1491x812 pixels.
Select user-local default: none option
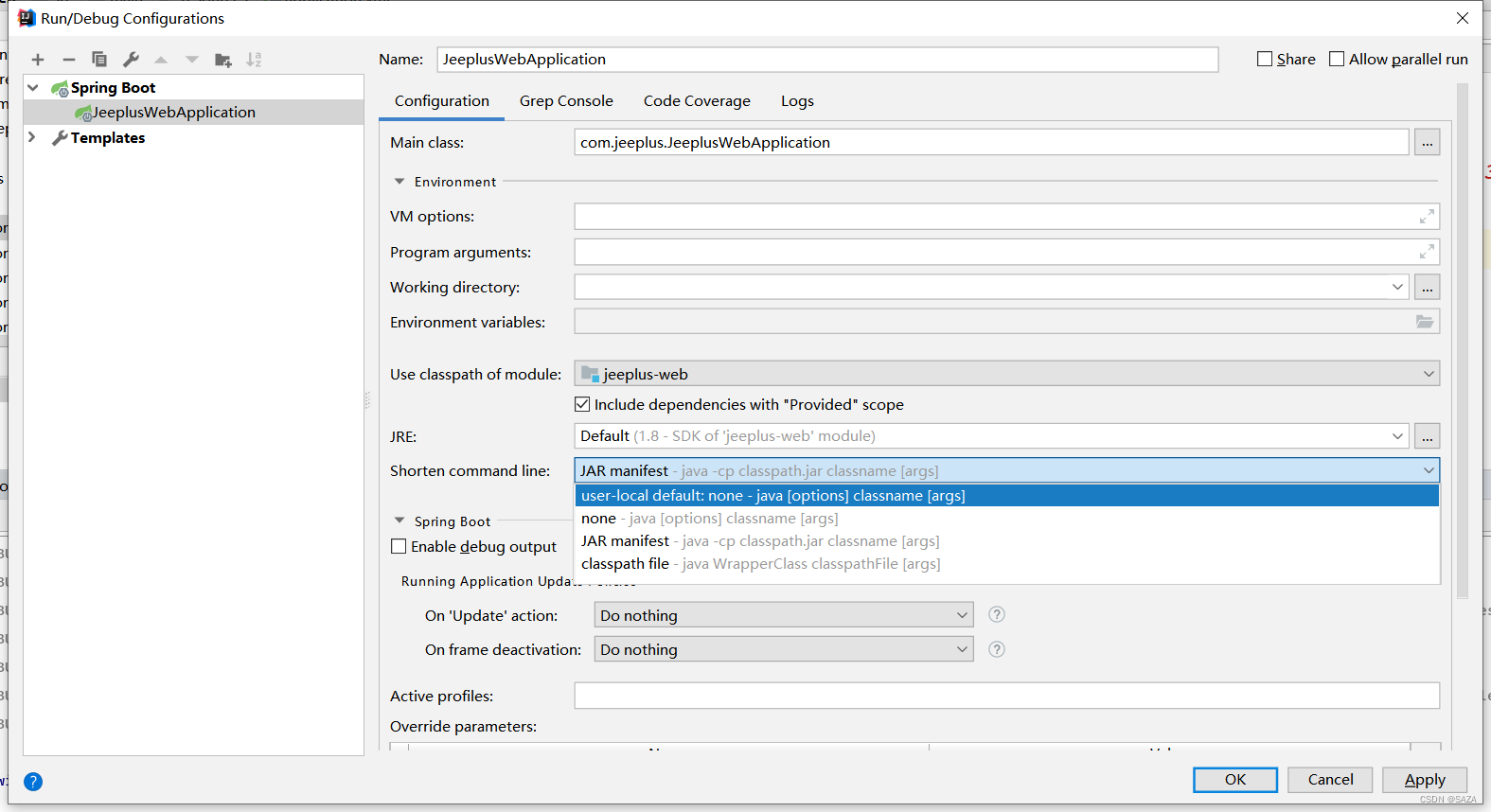1007,495
